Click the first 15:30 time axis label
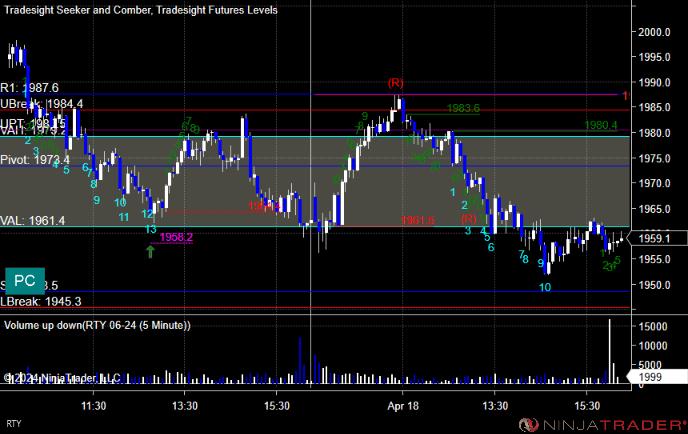Screen dimensions: 688x434 tap(277, 406)
